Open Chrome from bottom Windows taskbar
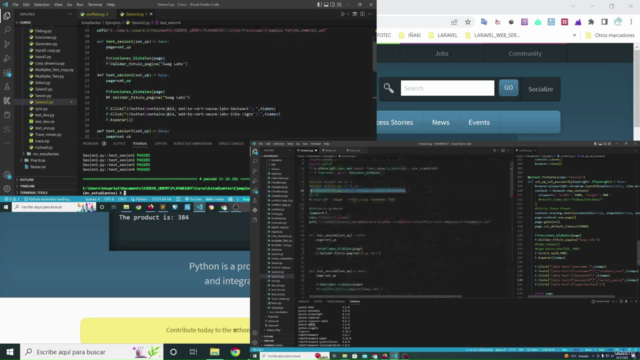The height and width of the screenshot is (360, 640). point(235,352)
